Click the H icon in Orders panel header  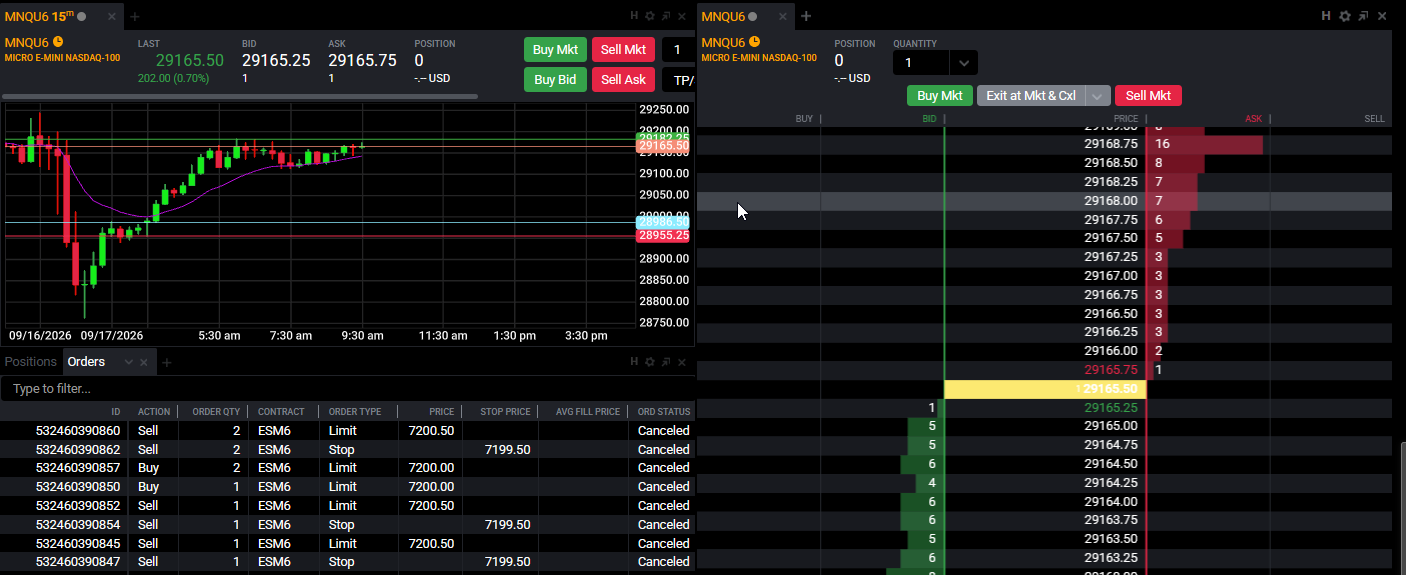click(634, 362)
